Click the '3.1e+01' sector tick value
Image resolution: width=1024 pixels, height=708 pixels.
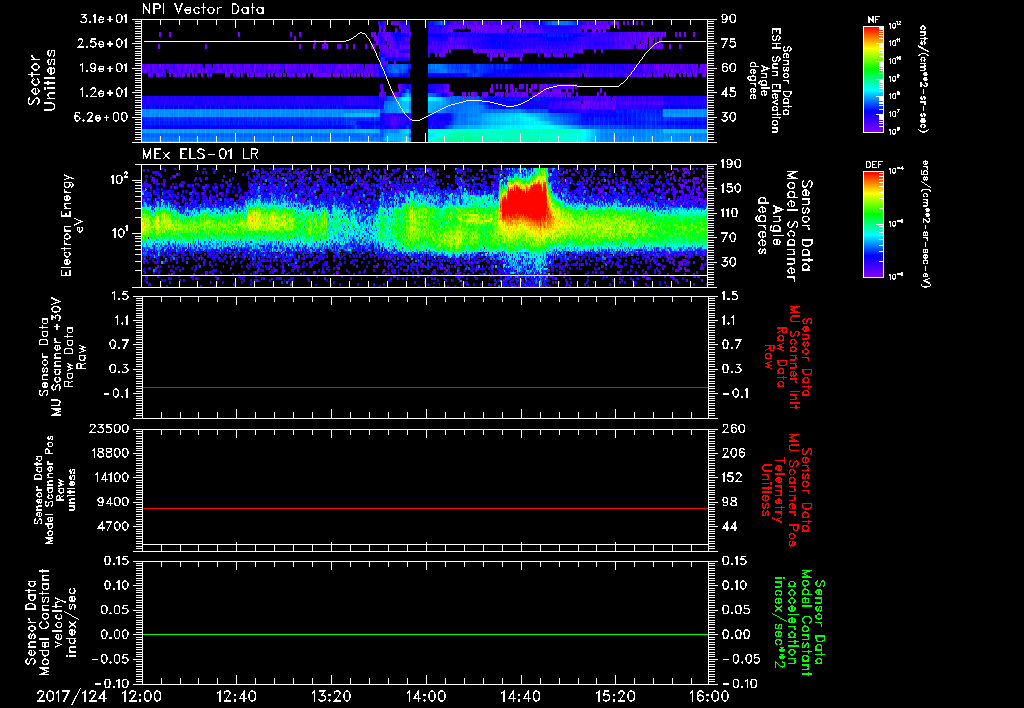coord(104,19)
